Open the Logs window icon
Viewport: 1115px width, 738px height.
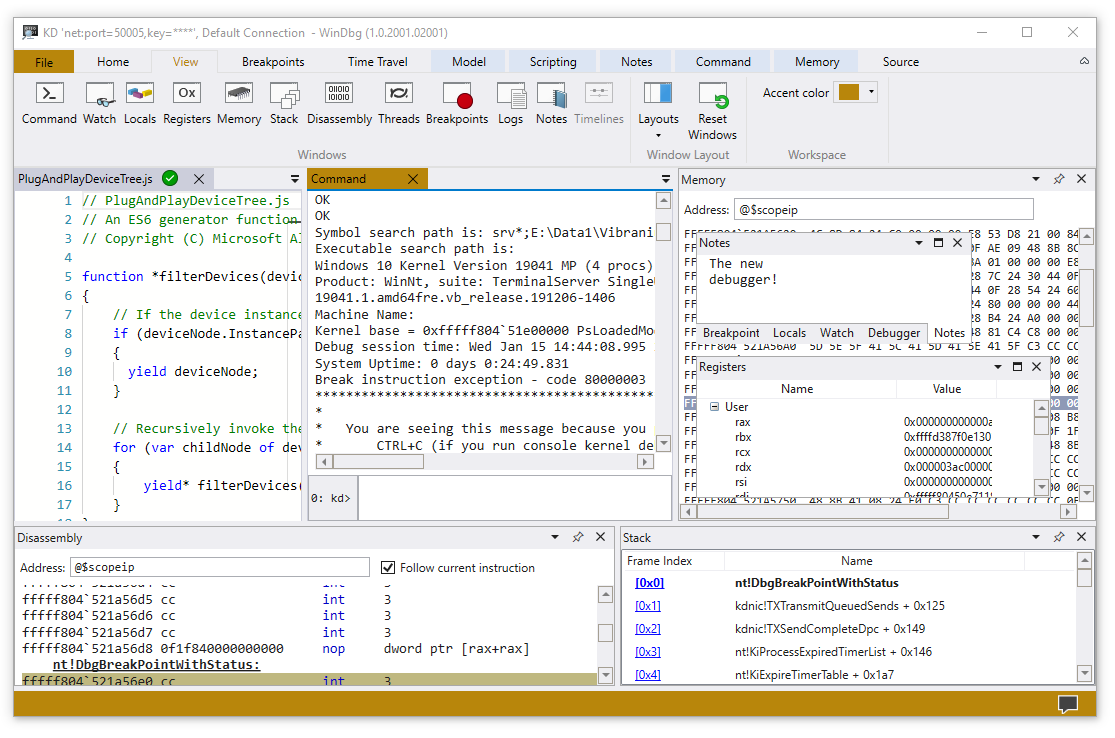pos(510,103)
